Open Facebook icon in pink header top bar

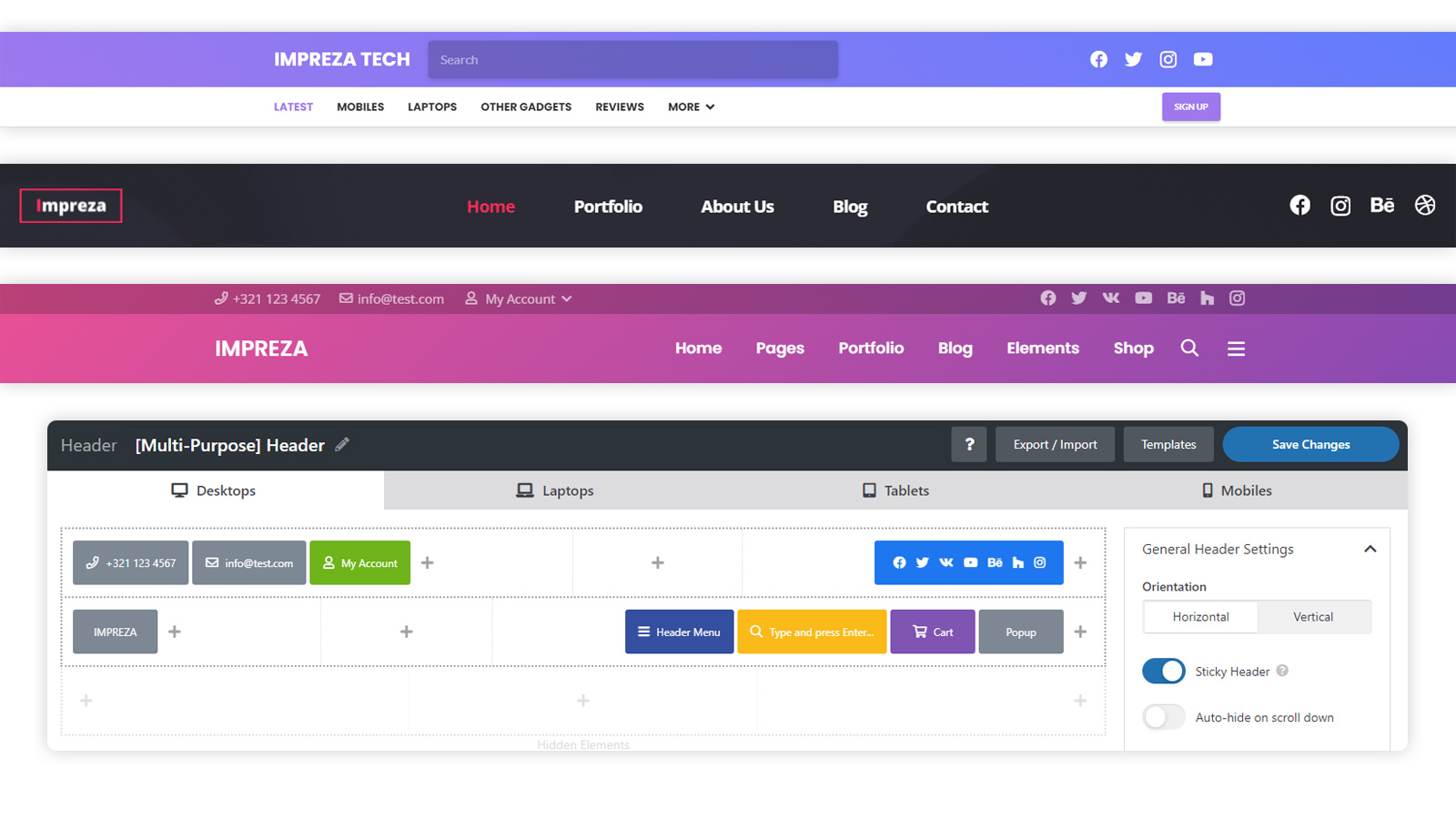[1048, 298]
